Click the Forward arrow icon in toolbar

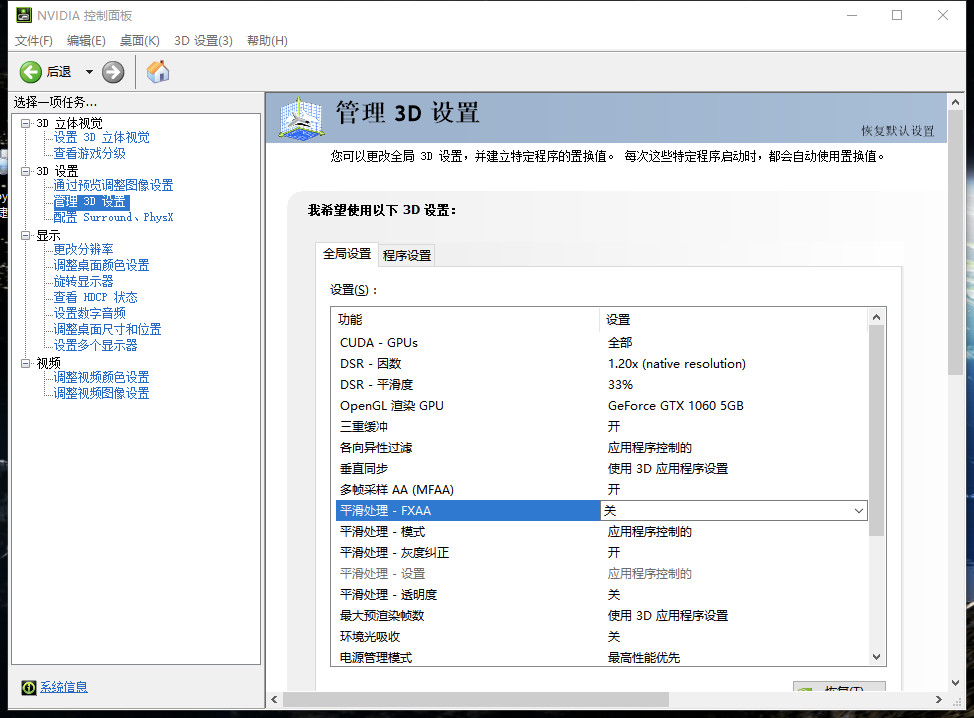(x=113, y=72)
